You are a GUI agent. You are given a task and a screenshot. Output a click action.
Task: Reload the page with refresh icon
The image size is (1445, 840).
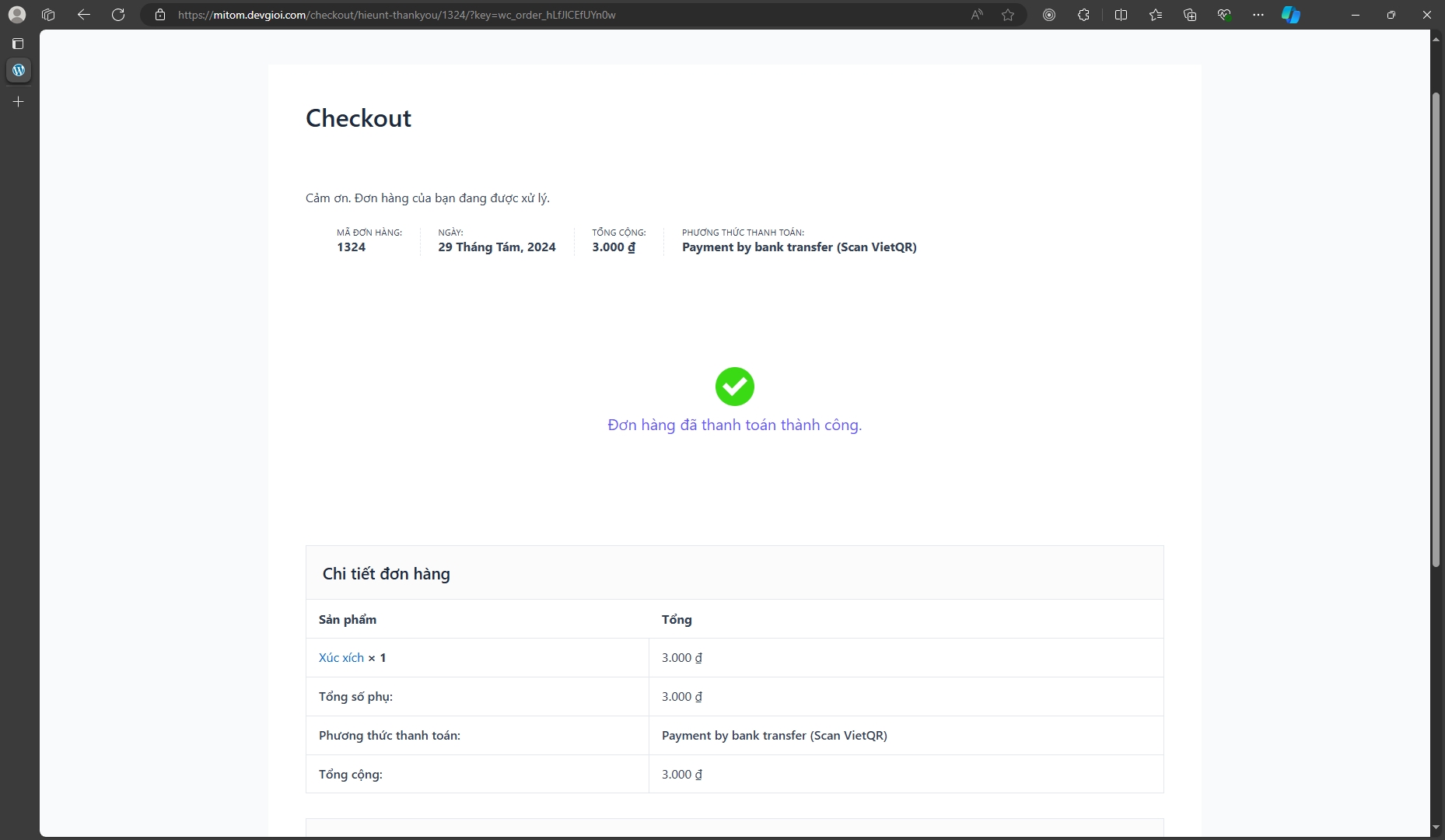(118, 15)
